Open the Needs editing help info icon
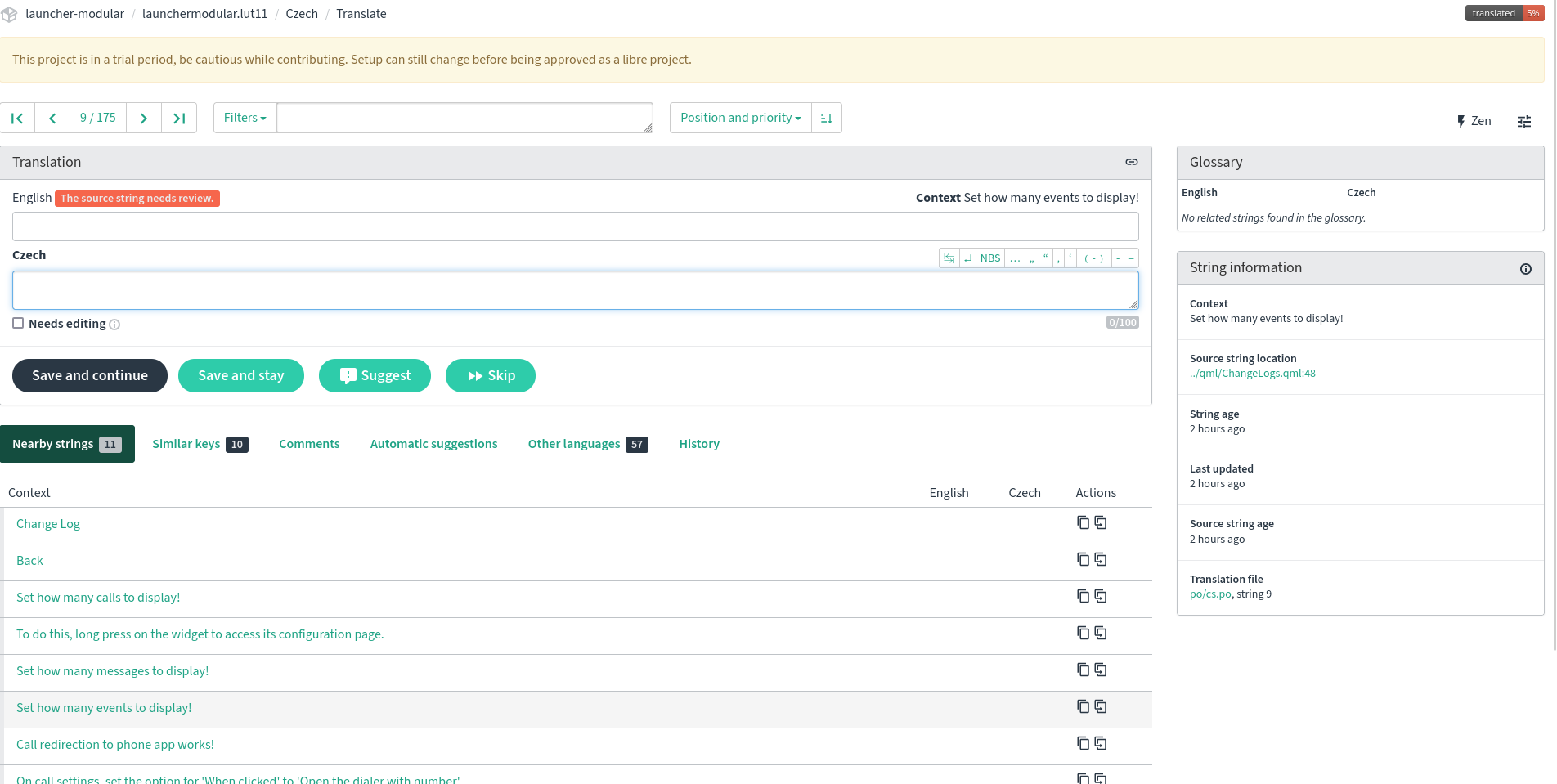The height and width of the screenshot is (784, 1557). [114, 325]
